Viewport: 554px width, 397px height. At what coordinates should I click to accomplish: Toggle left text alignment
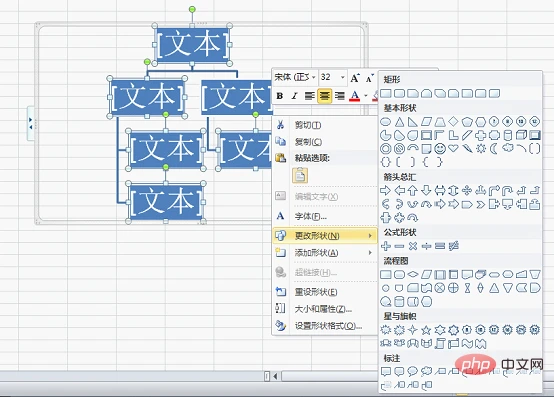310,96
